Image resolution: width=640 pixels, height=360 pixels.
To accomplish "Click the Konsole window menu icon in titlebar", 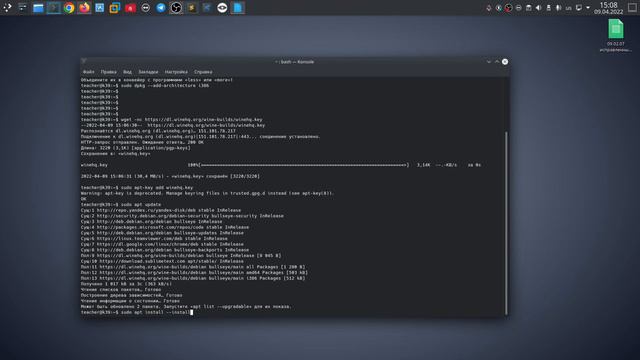I will [84, 62].
